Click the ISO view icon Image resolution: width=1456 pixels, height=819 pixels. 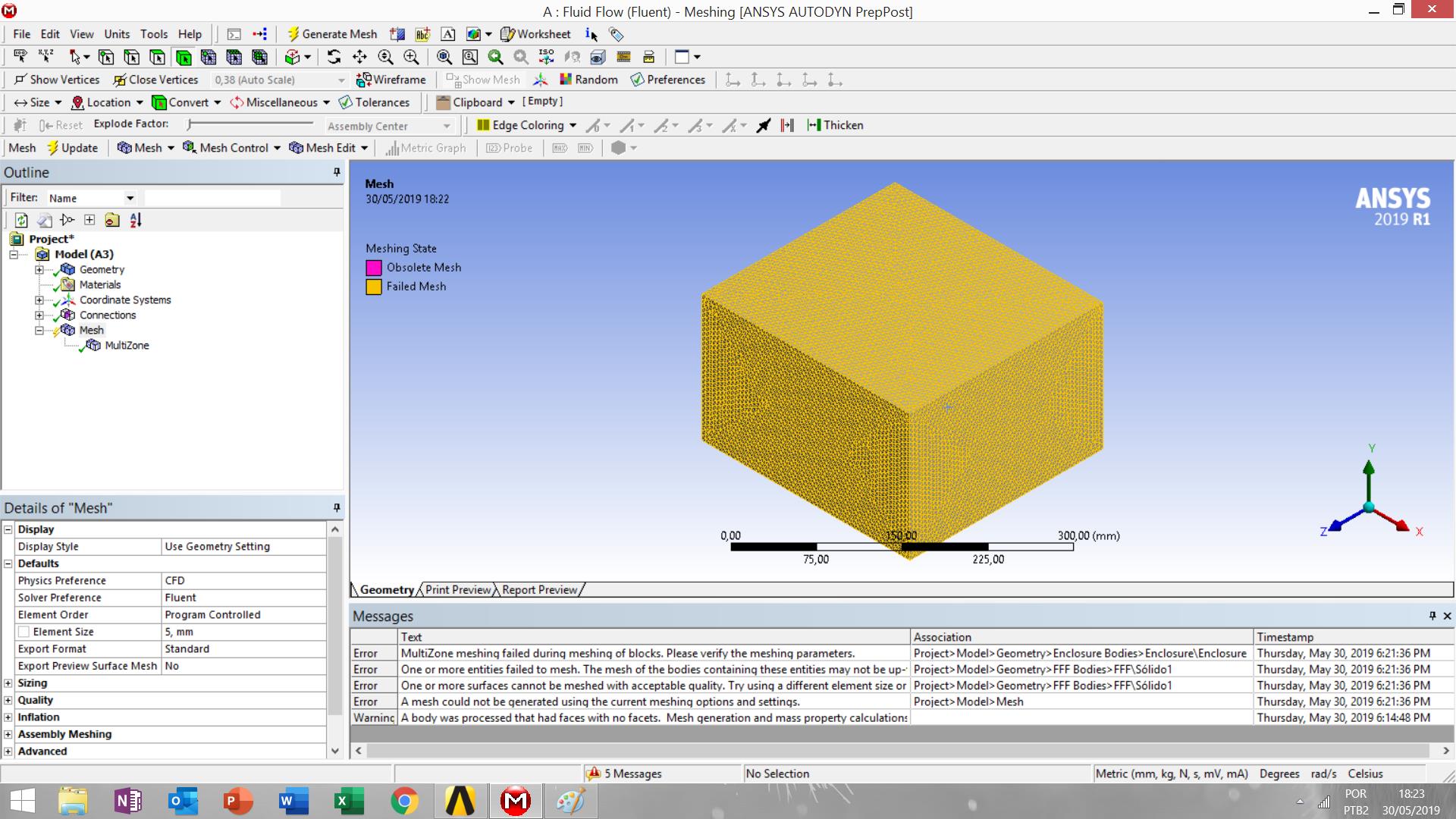pyautogui.click(x=546, y=57)
